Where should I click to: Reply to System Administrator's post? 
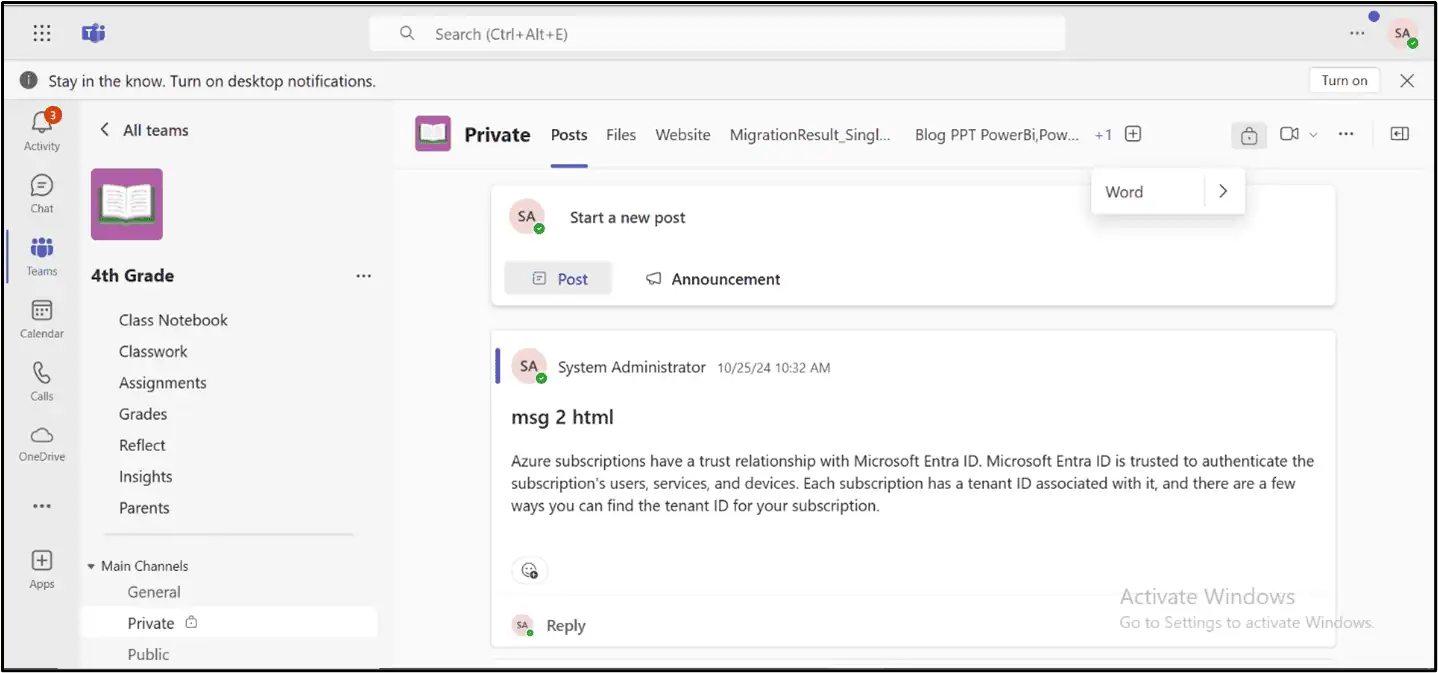pyautogui.click(x=565, y=625)
